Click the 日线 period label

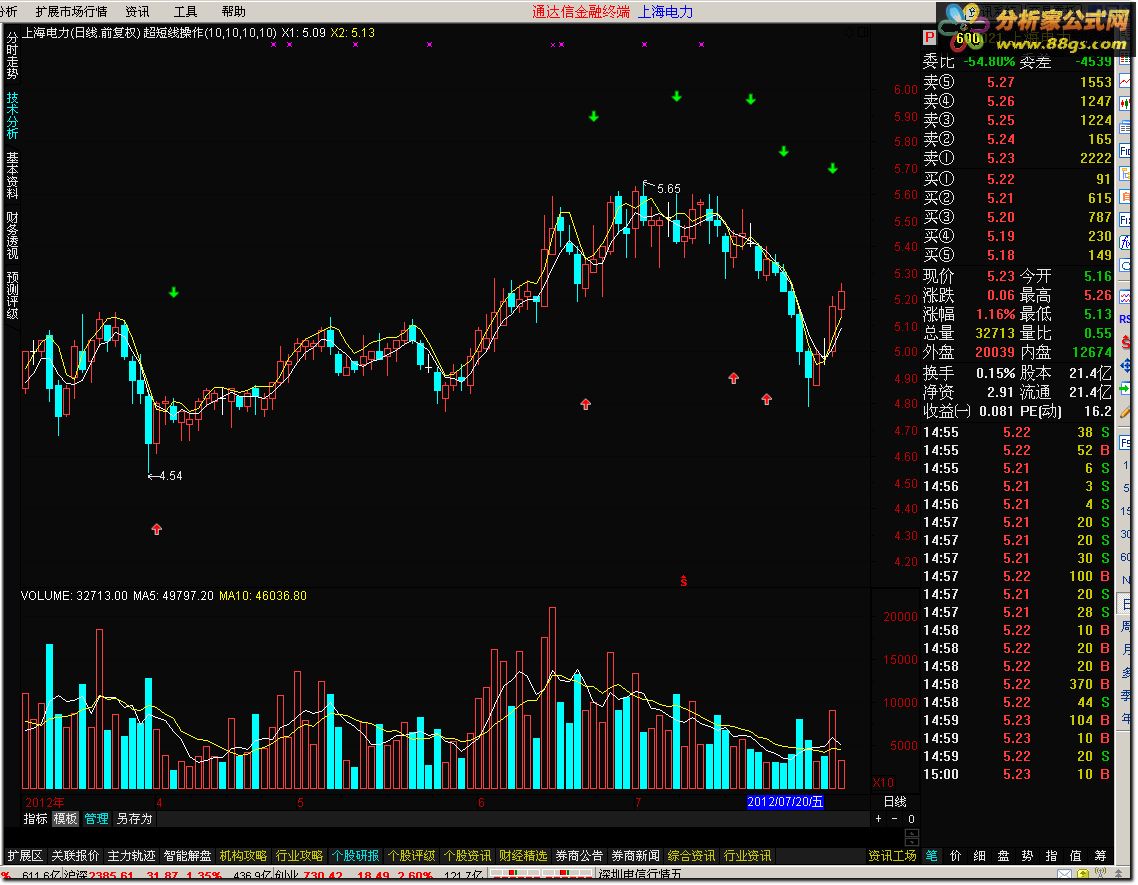[895, 802]
